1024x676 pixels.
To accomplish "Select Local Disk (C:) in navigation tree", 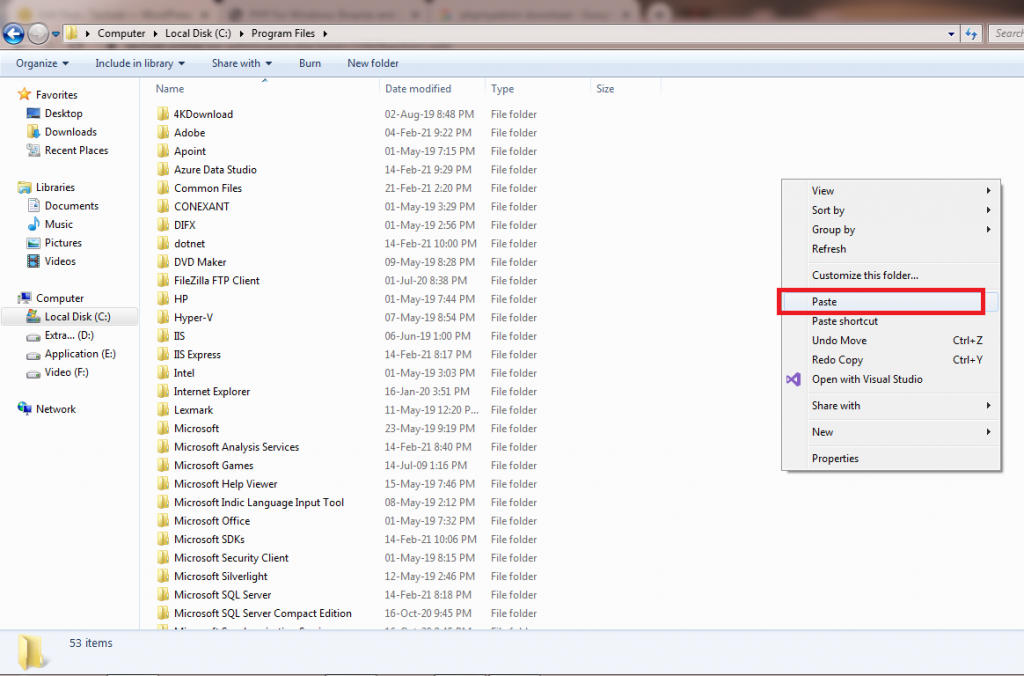I will tap(77, 317).
